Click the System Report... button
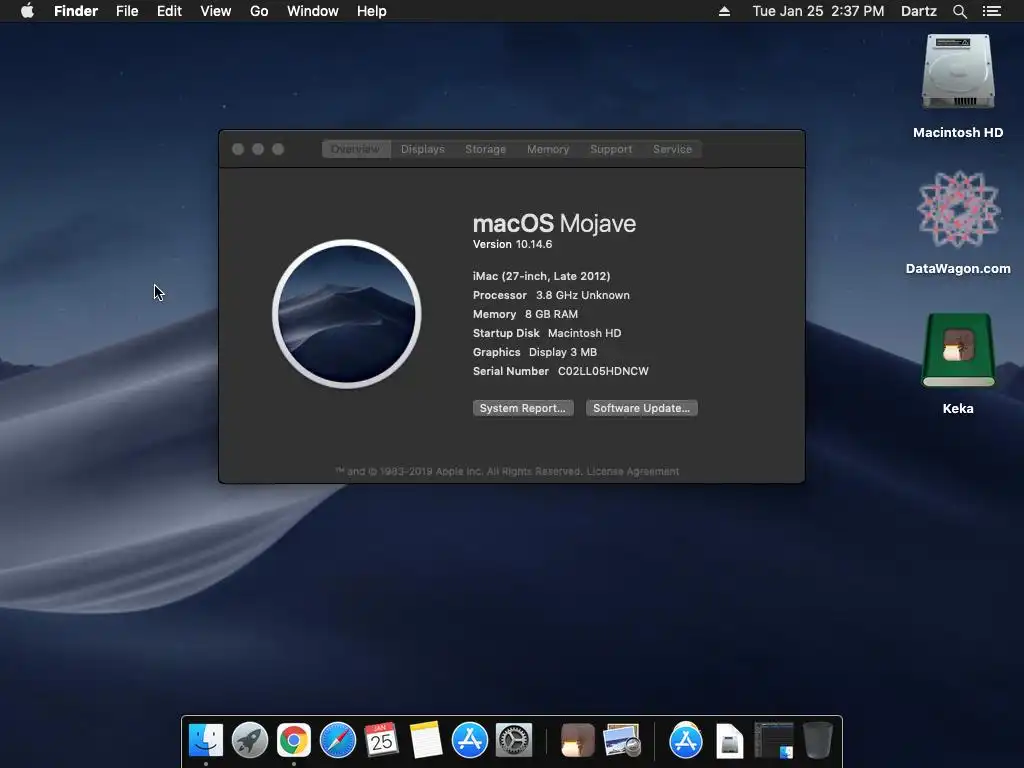Screen dimensions: 1024x768 point(522,408)
